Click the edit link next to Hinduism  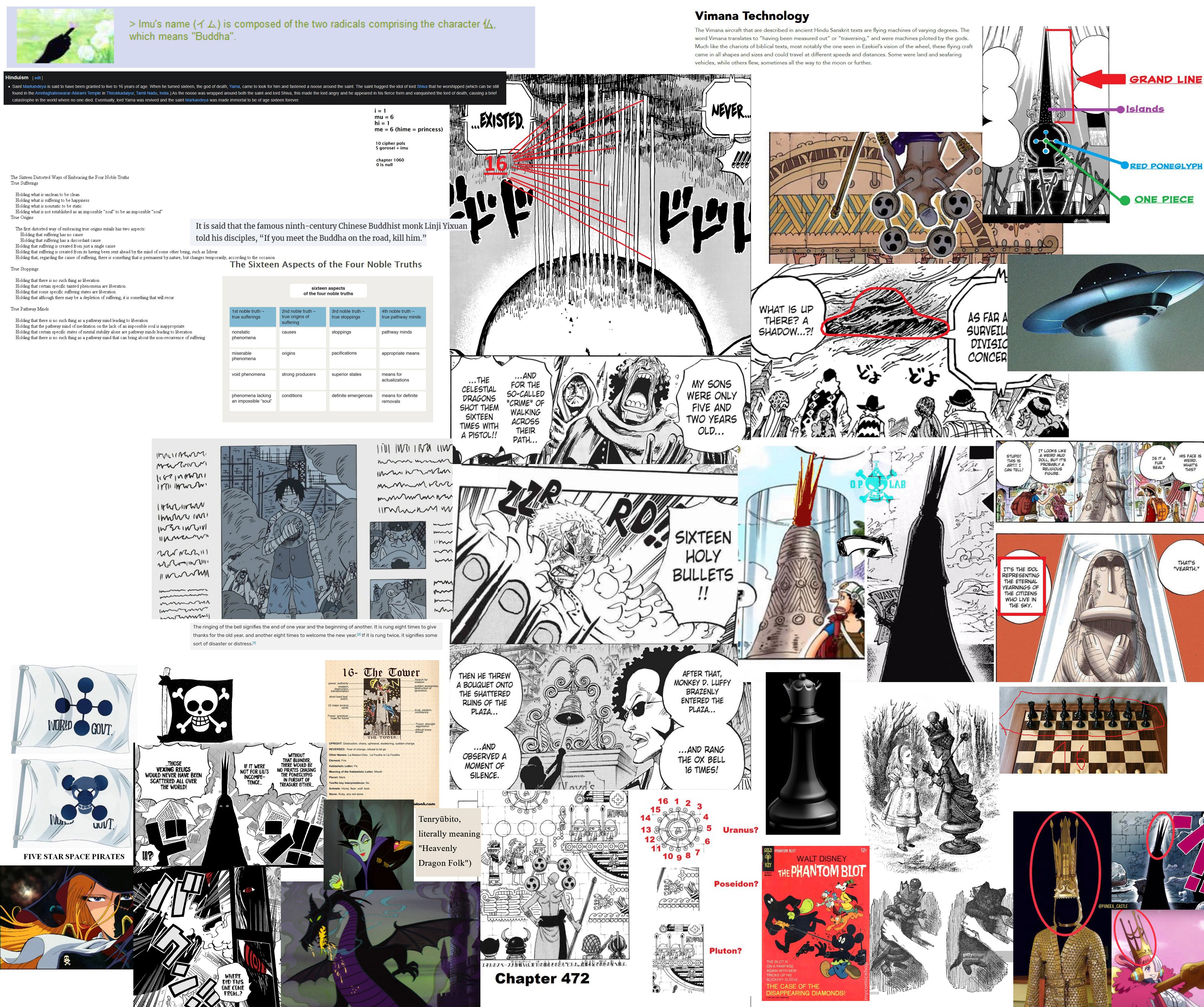pyautogui.click(x=37, y=77)
